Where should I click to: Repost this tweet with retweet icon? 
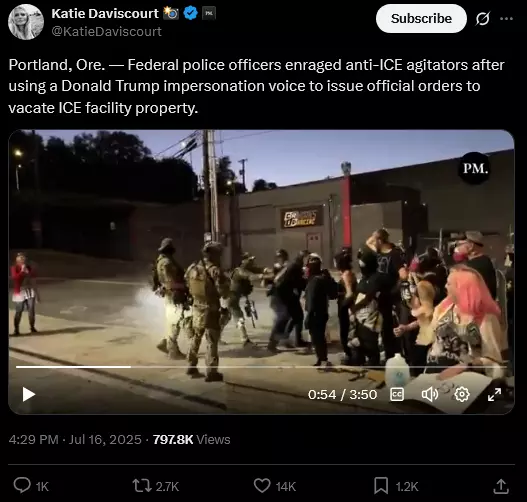[x=142, y=486]
